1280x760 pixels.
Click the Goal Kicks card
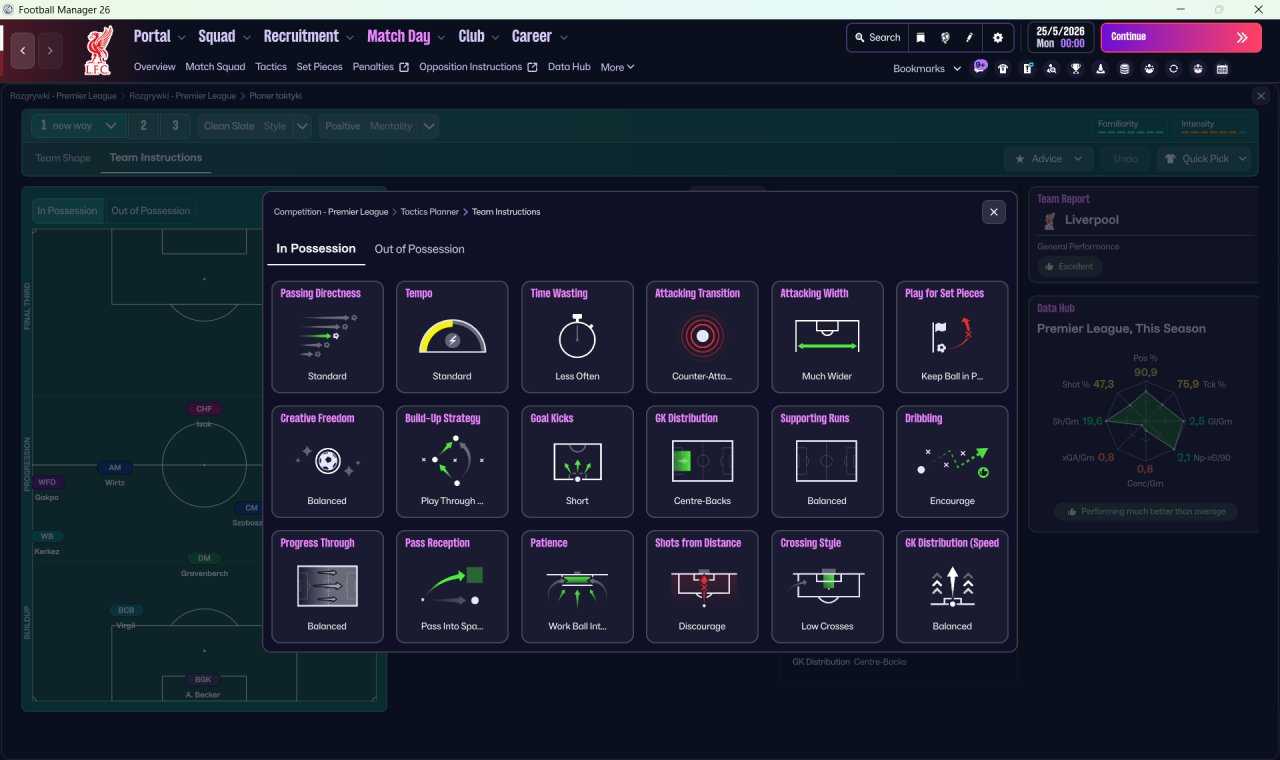pyautogui.click(x=577, y=462)
